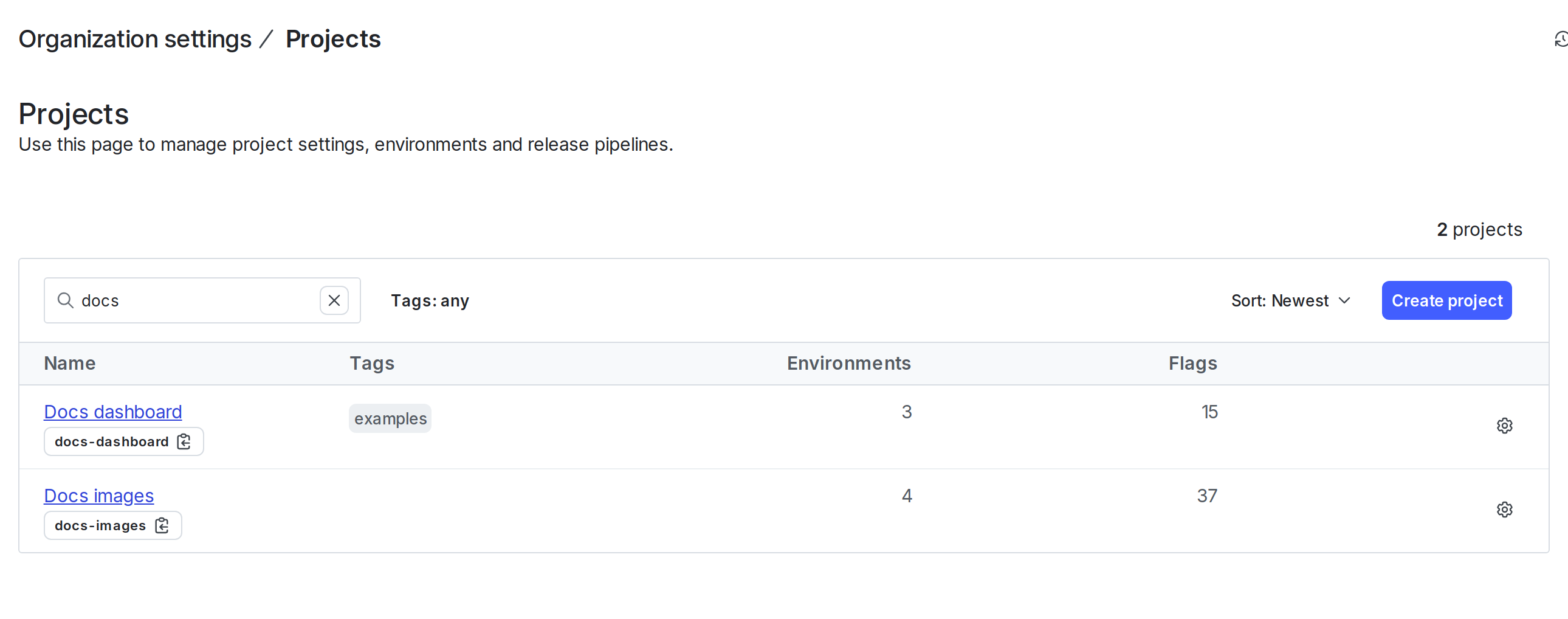This screenshot has width=1568, height=619.
Task: Select the examples tag chip
Action: (390, 418)
